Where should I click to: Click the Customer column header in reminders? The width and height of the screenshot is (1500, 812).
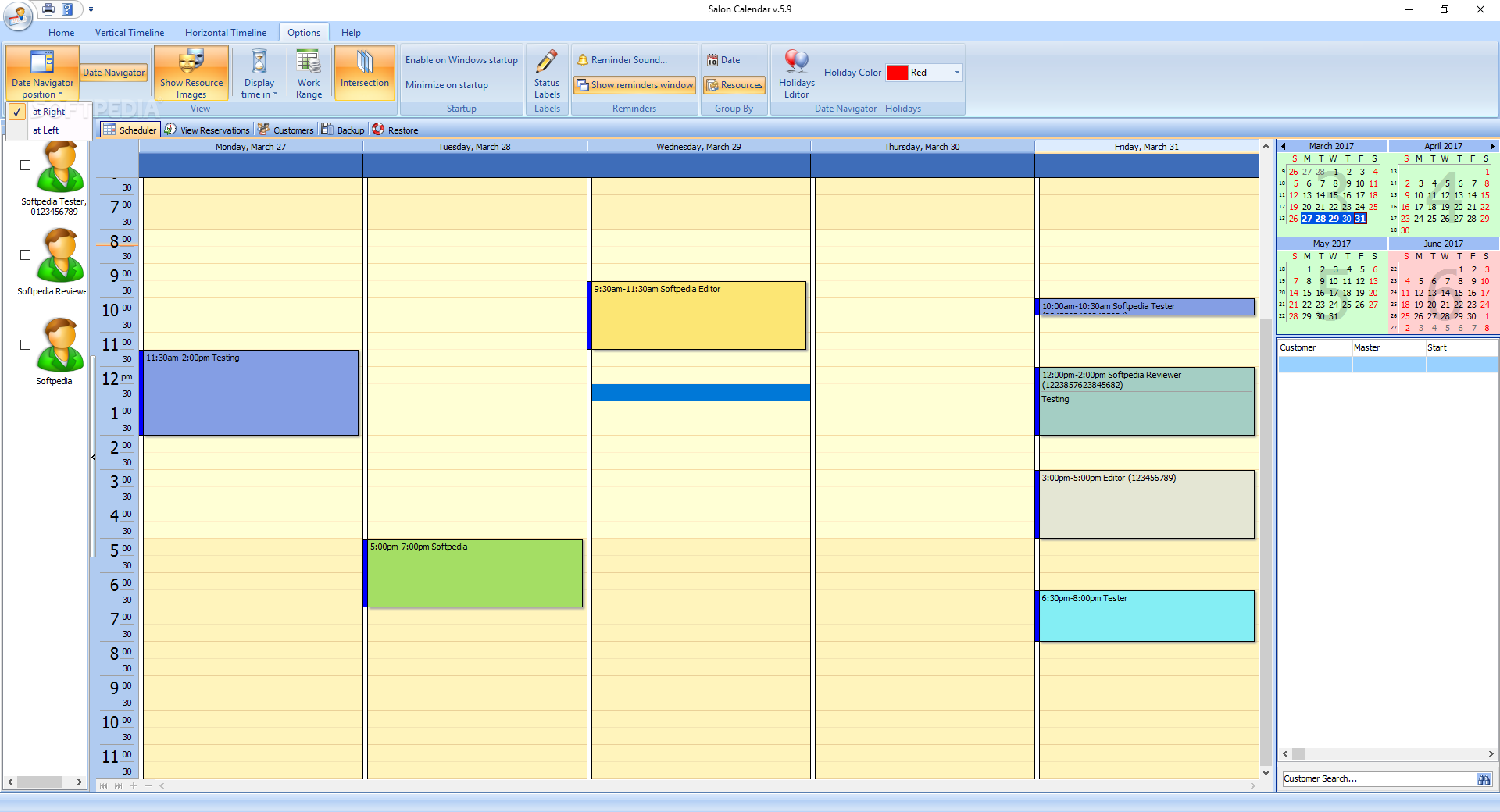(x=1315, y=348)
